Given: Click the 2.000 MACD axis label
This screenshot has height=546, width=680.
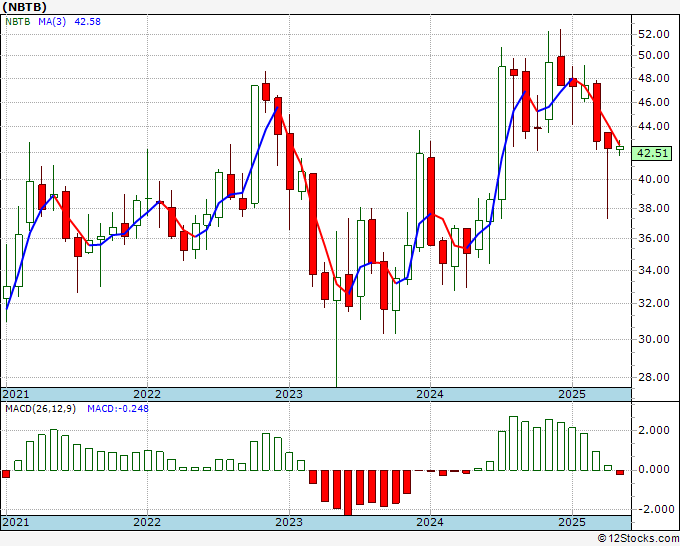Looking at the screenshot, I should tap(654, 430).
